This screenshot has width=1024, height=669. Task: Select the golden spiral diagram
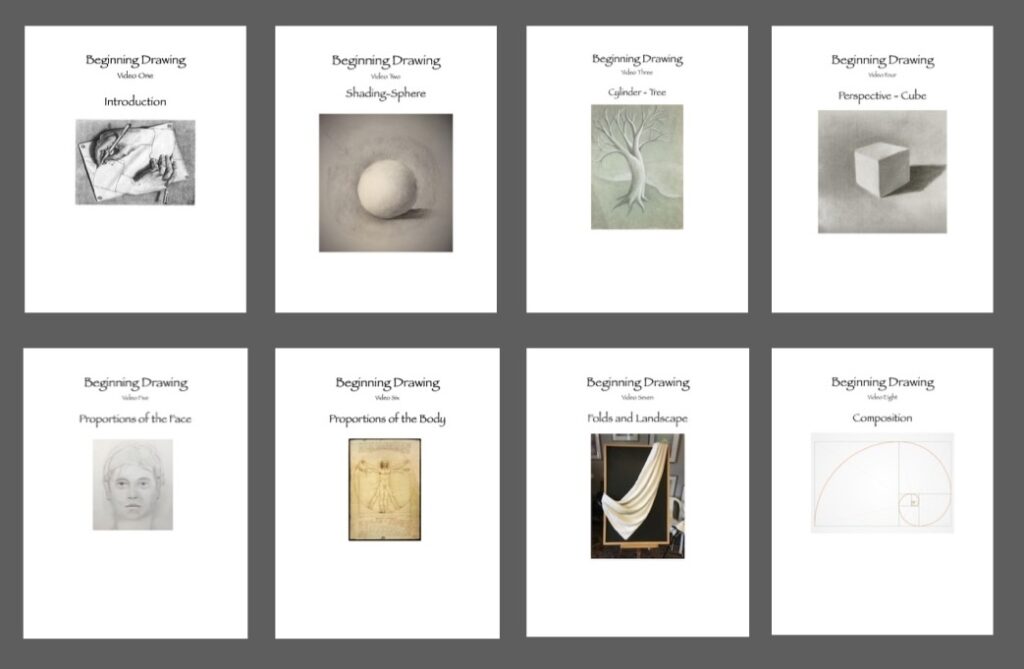tap(881, 482)
